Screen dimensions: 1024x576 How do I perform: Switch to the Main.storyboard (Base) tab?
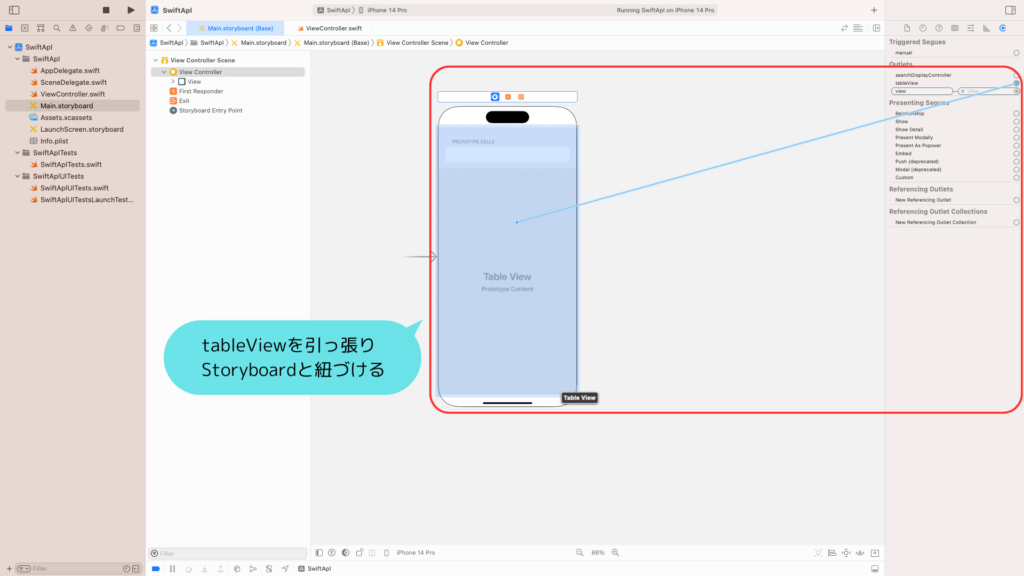pyautogui.click(x=235, y=28)
